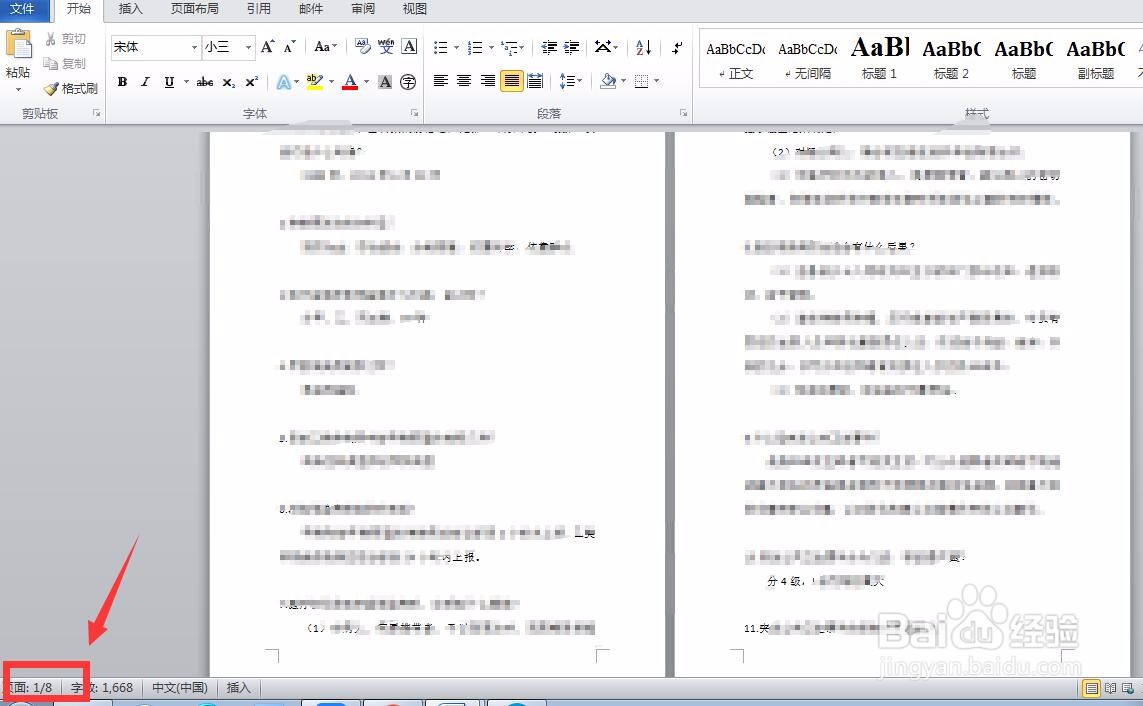Screen dimensions: 1143x706
Task: Apply red font color
Action: [350, 82]
